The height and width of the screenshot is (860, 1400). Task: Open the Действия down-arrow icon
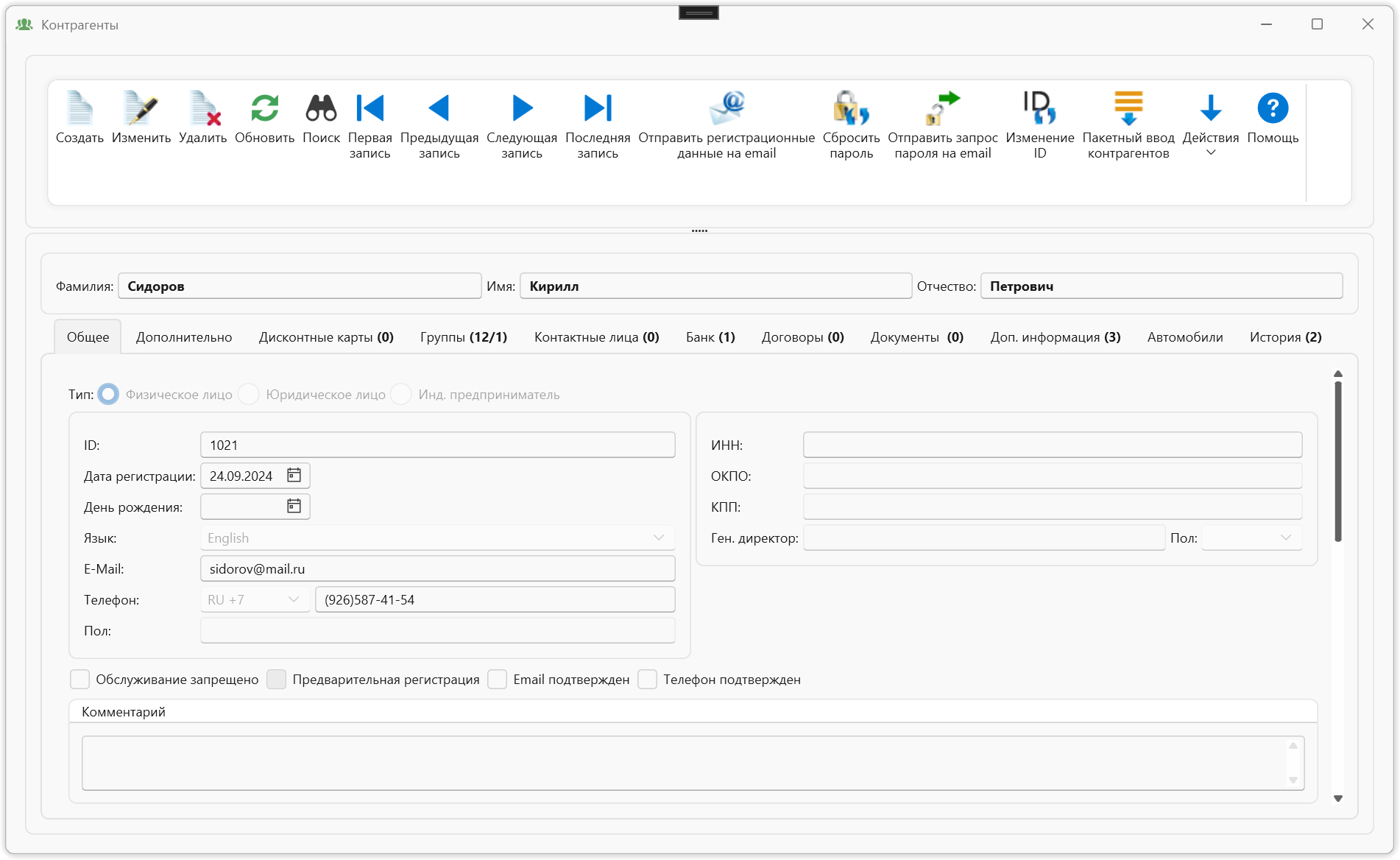click(x=1210, y=108)
